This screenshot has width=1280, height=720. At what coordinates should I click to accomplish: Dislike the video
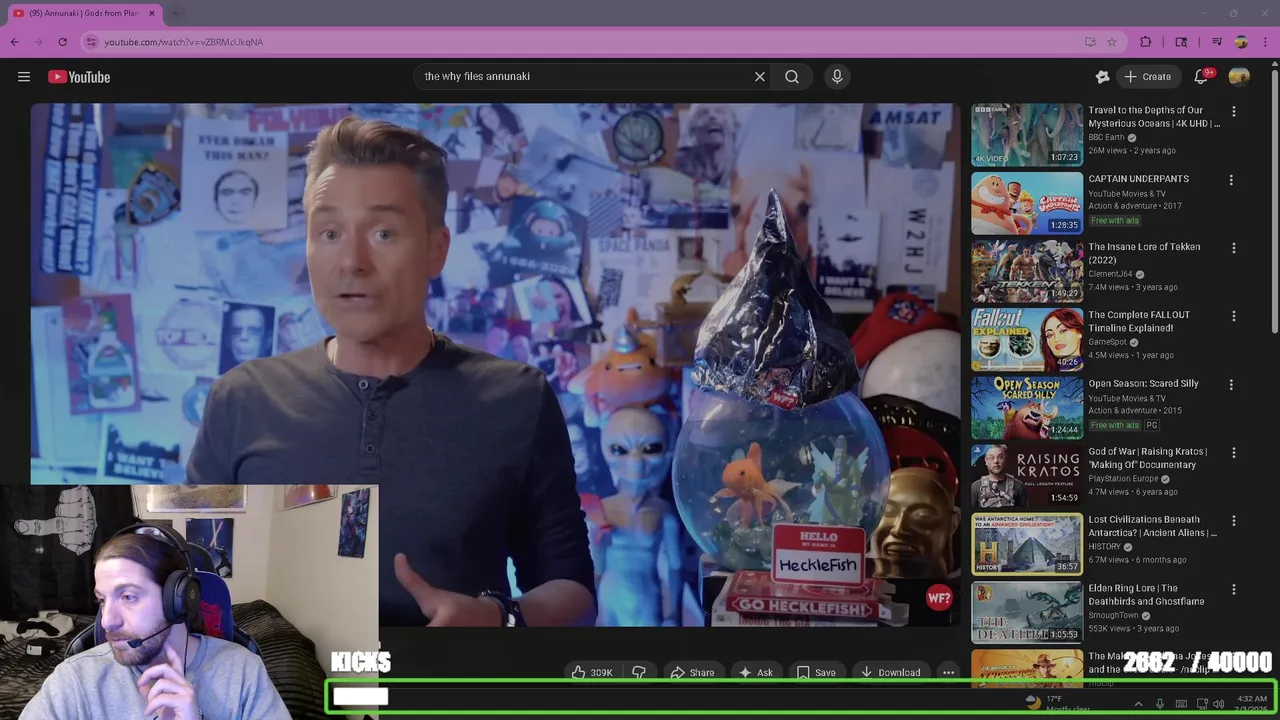pyautogui.click(x=638, y=673)
